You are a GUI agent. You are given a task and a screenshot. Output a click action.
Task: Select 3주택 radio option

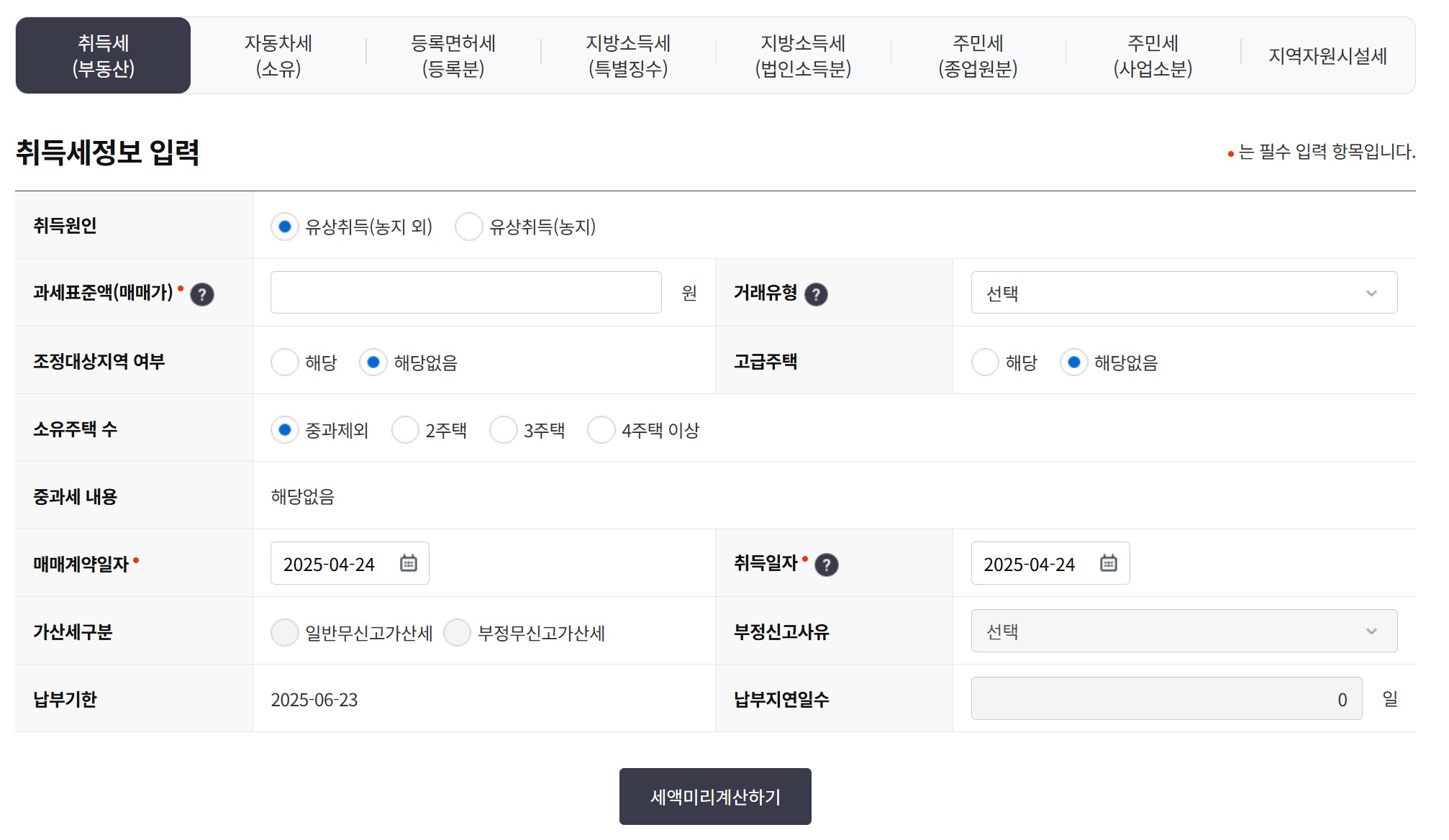(503, 430)
